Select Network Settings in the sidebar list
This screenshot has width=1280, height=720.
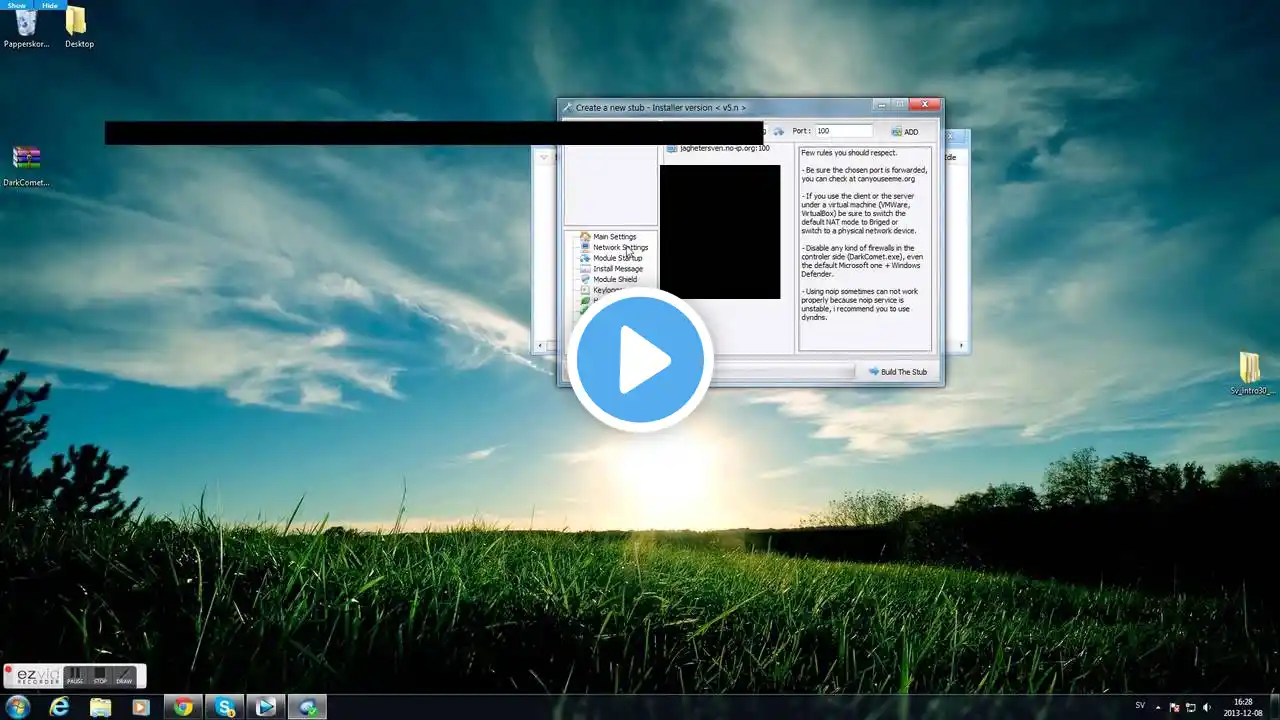620,248
